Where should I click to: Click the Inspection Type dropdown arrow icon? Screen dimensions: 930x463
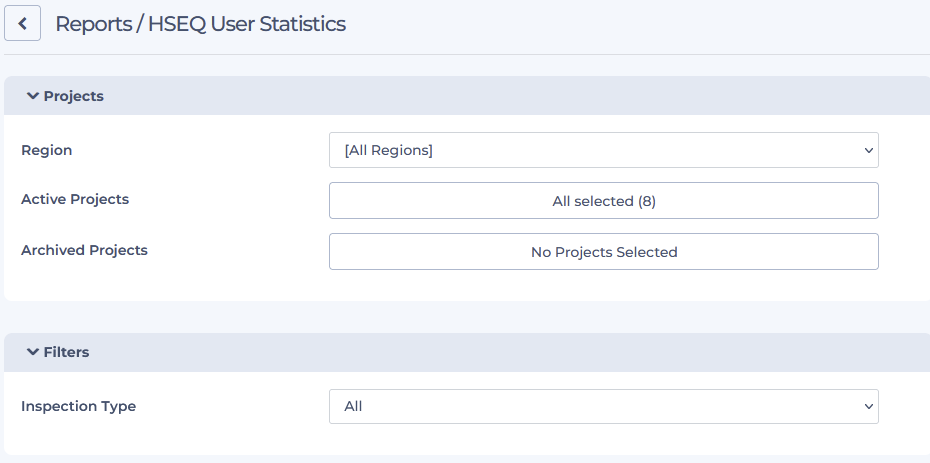pyautogui.click(x=867, y=406)
